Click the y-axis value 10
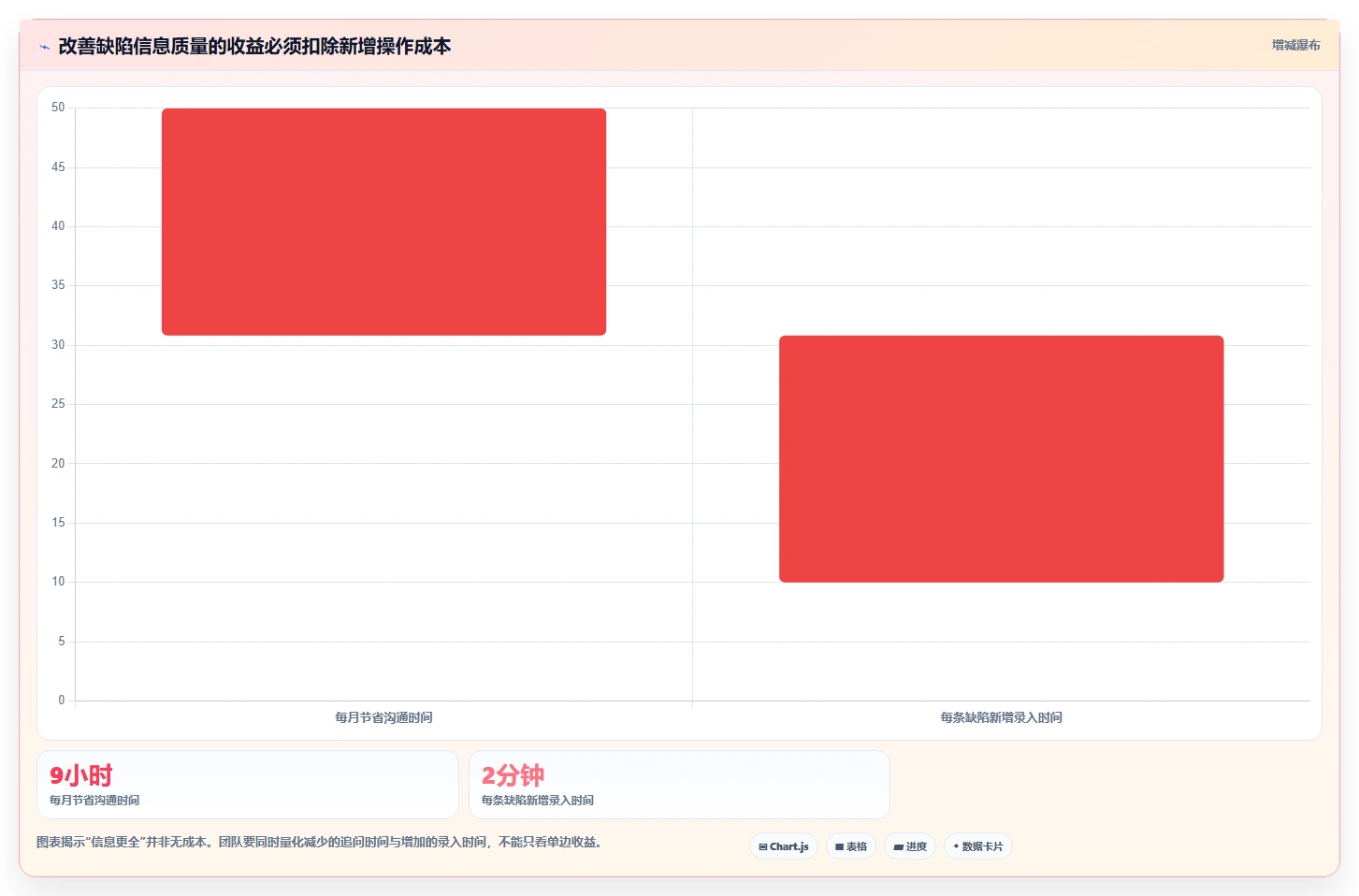 click(x=58, y=582)
